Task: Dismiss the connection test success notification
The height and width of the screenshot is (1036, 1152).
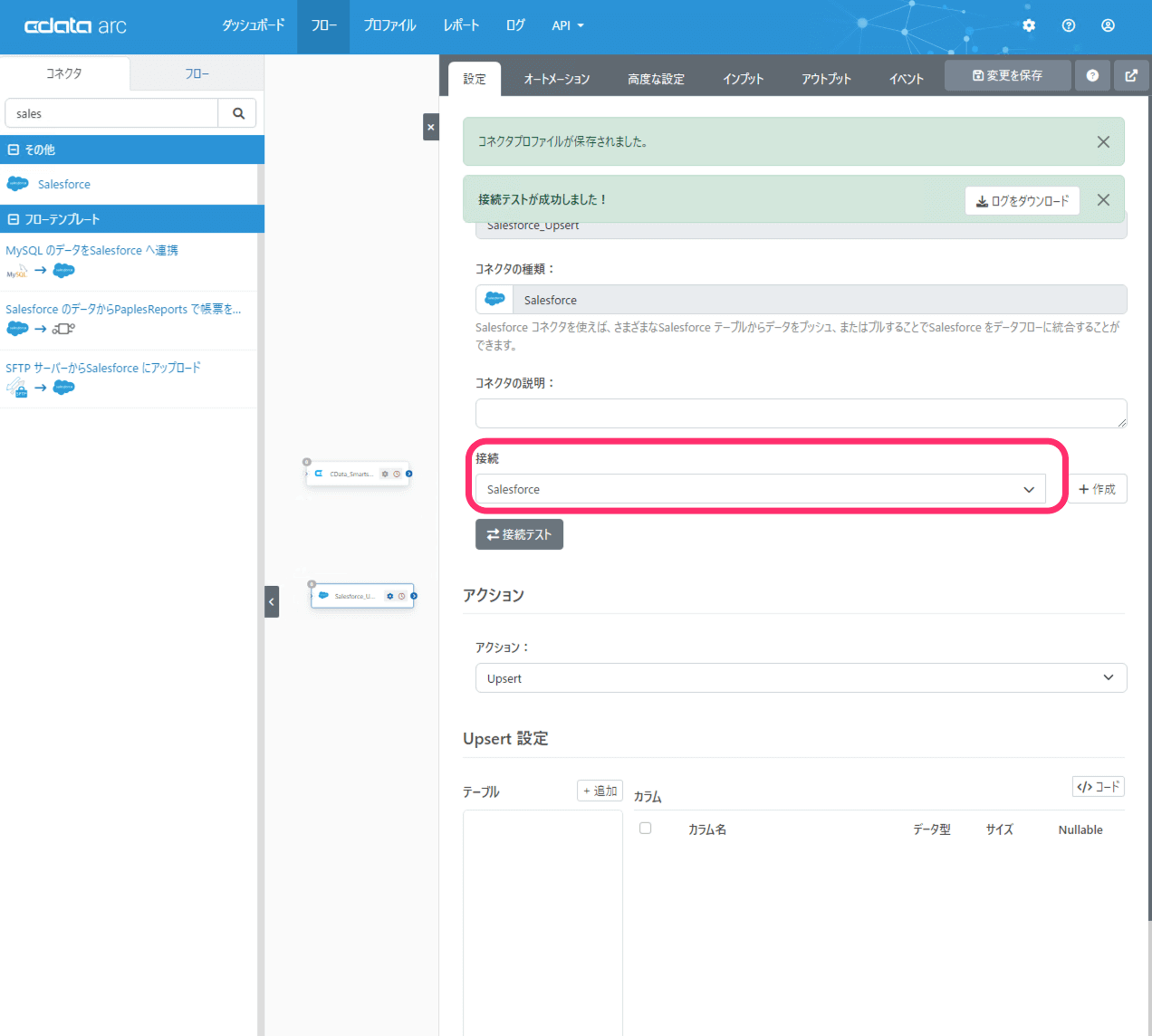Action: click(1103, 200)
